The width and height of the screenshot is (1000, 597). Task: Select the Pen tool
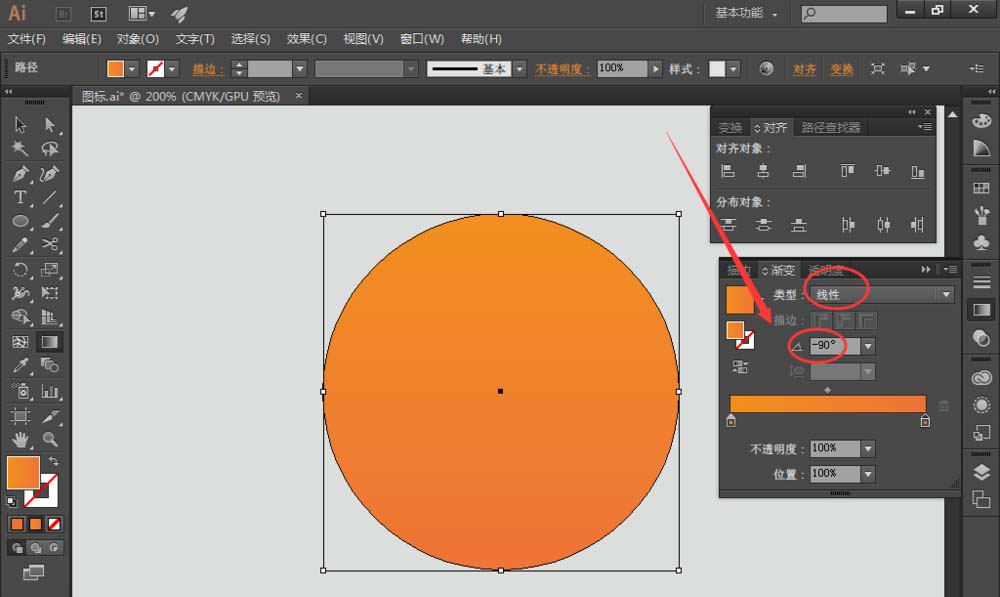click(x=20, y=173)
